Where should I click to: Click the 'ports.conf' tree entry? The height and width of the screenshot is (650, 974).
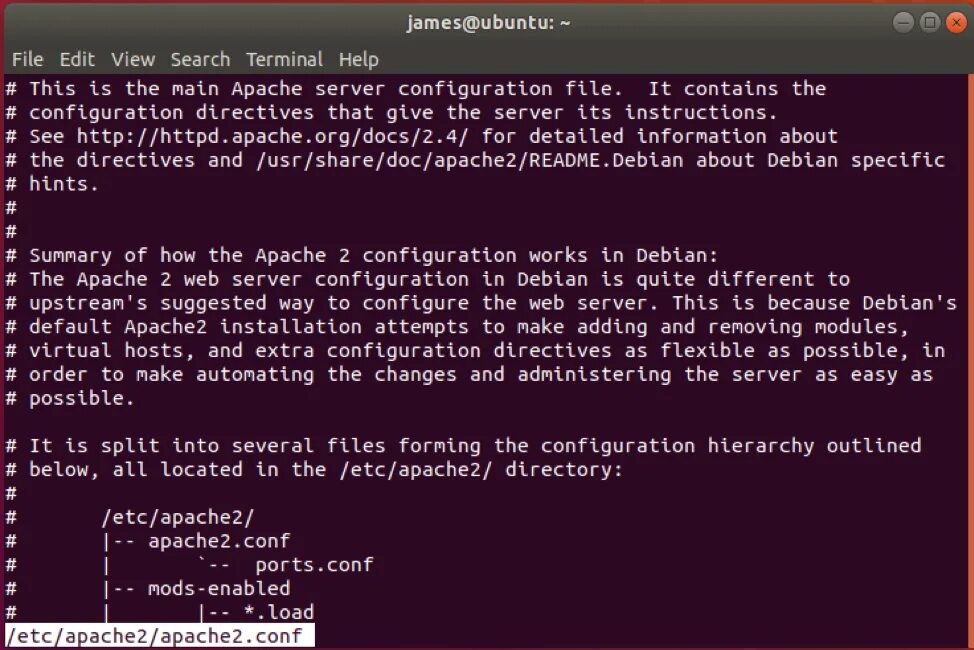[314, 565]
